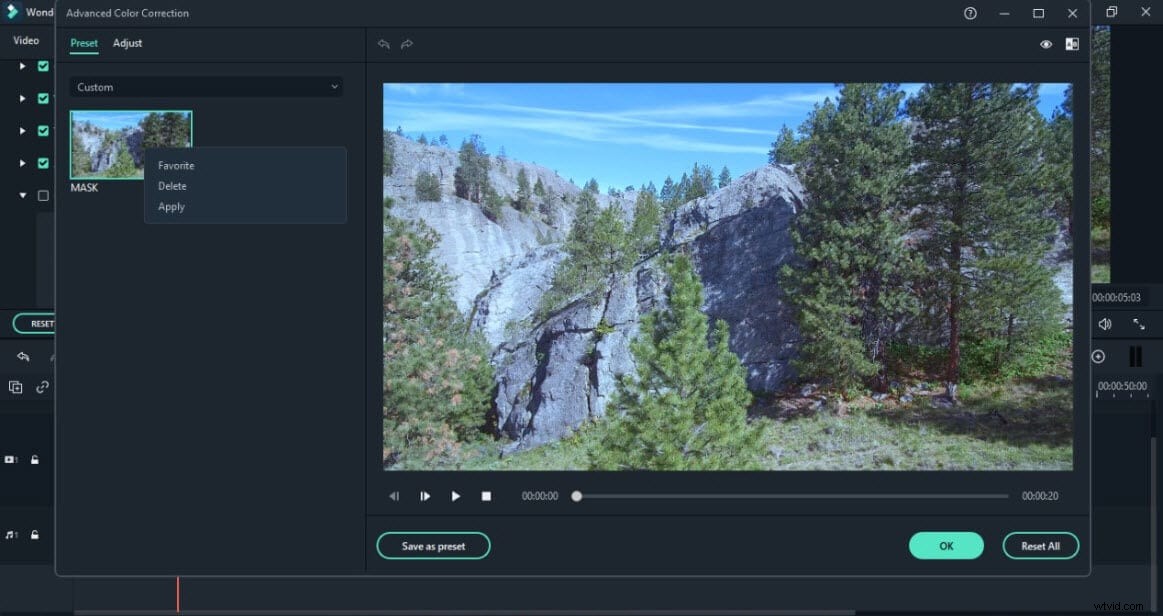Click the Save as preset button
This screenshot has width=1163, height=616.
(x=433, y=546)
